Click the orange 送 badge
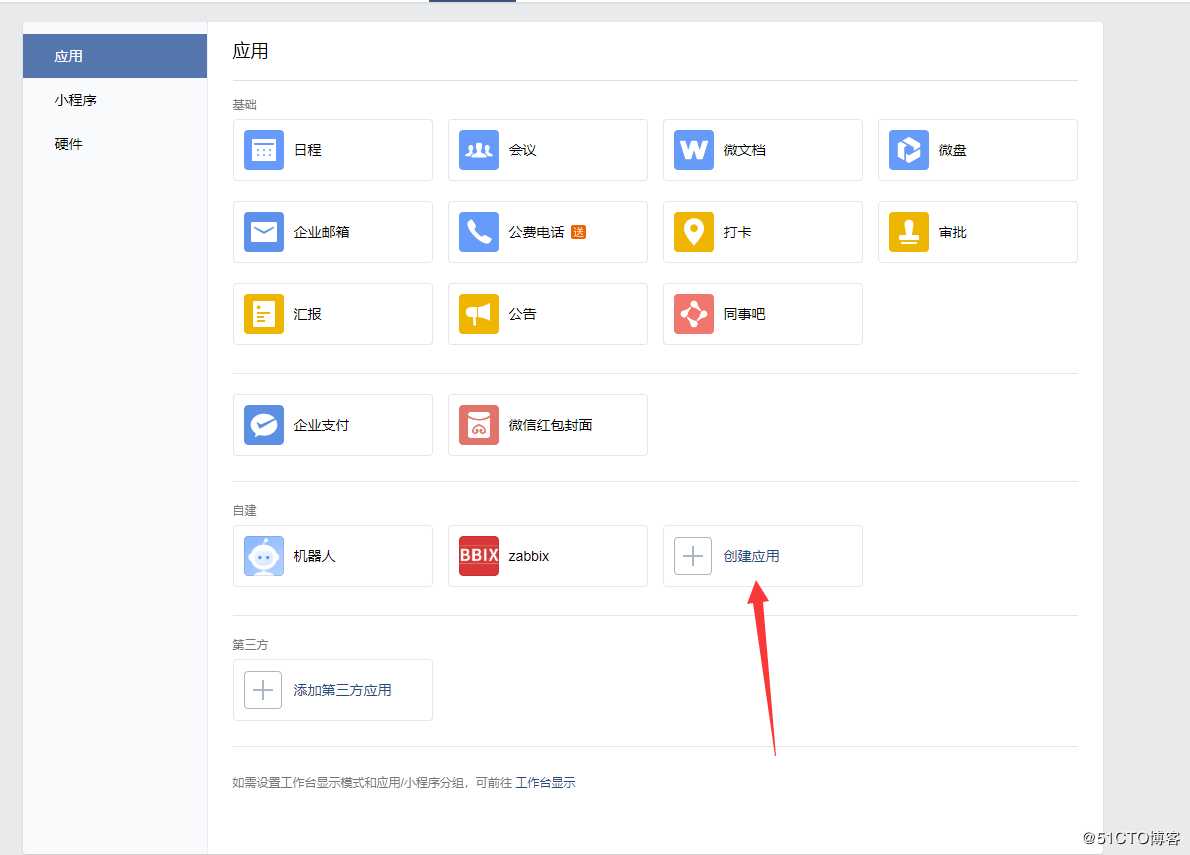This screenshot has width=1190, height=855. coord(578,232)
